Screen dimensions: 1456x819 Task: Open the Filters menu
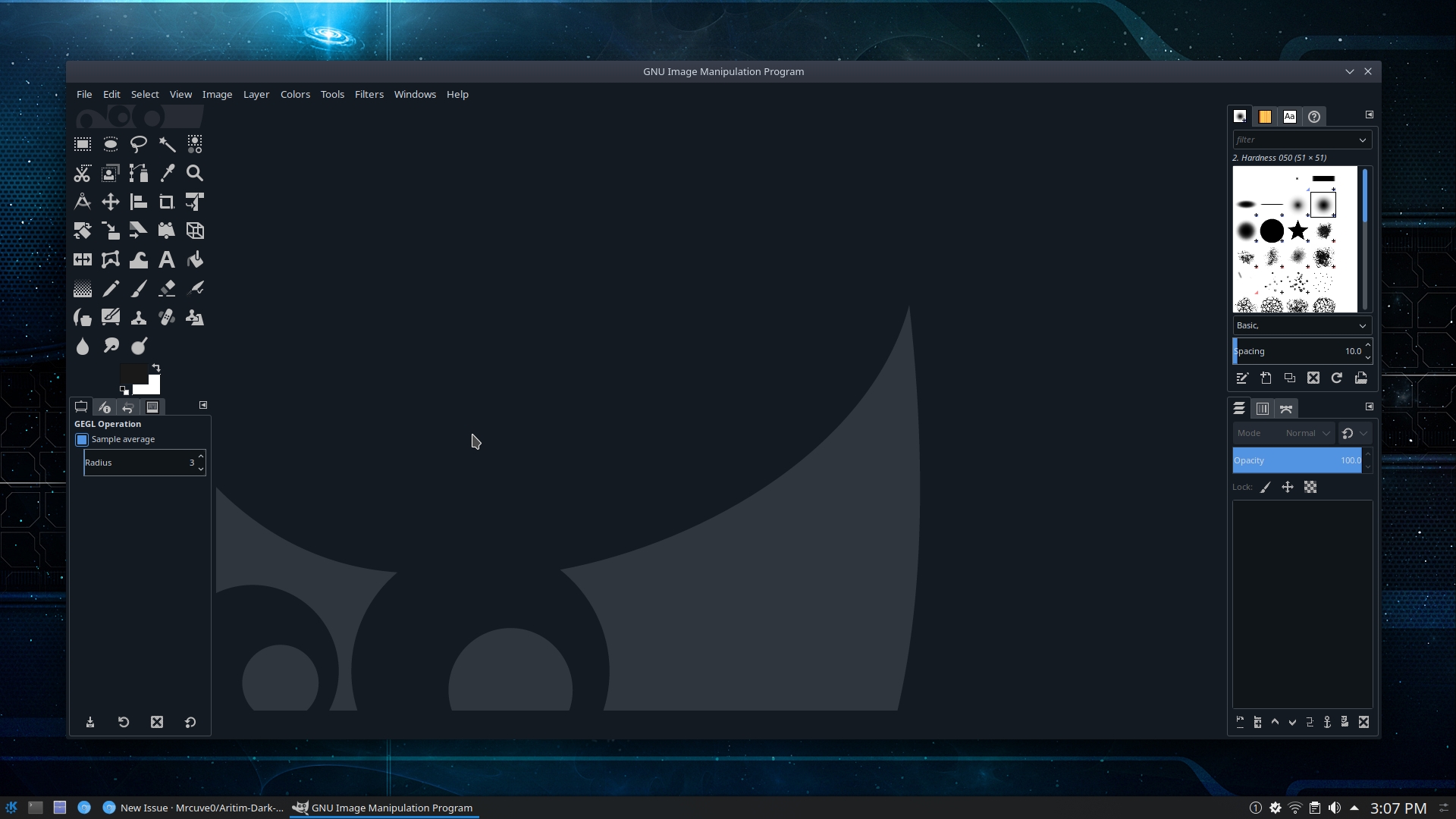[x=369, y=94]
